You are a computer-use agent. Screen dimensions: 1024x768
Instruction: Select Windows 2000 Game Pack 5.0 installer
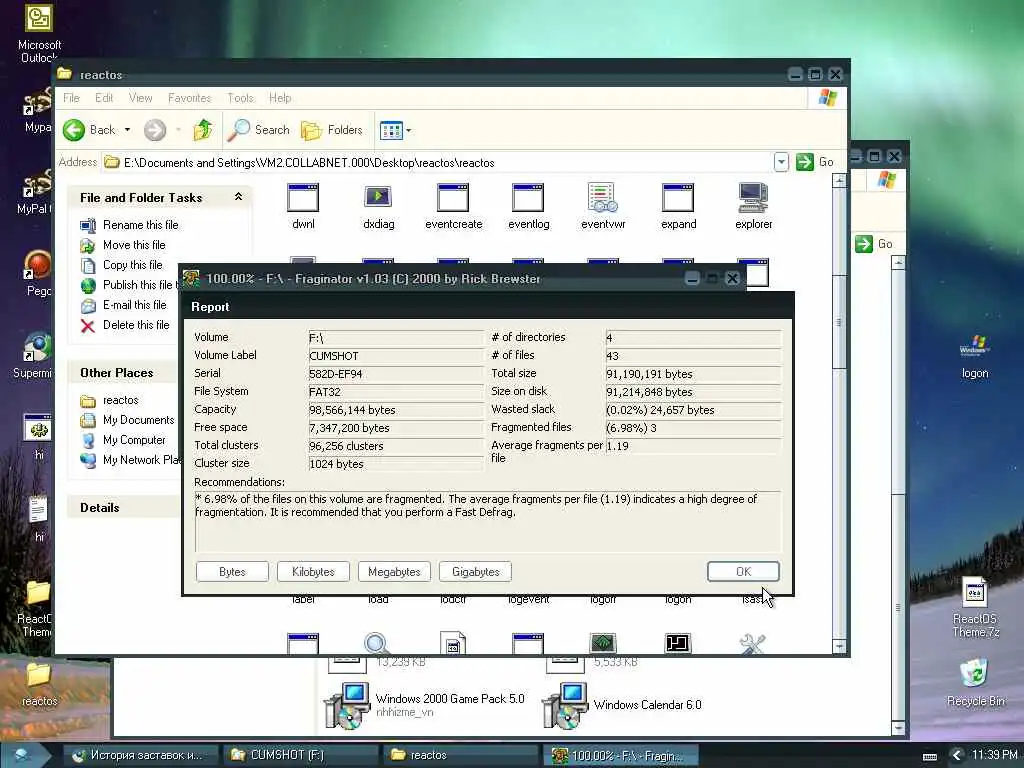click(x=424, y=705)
